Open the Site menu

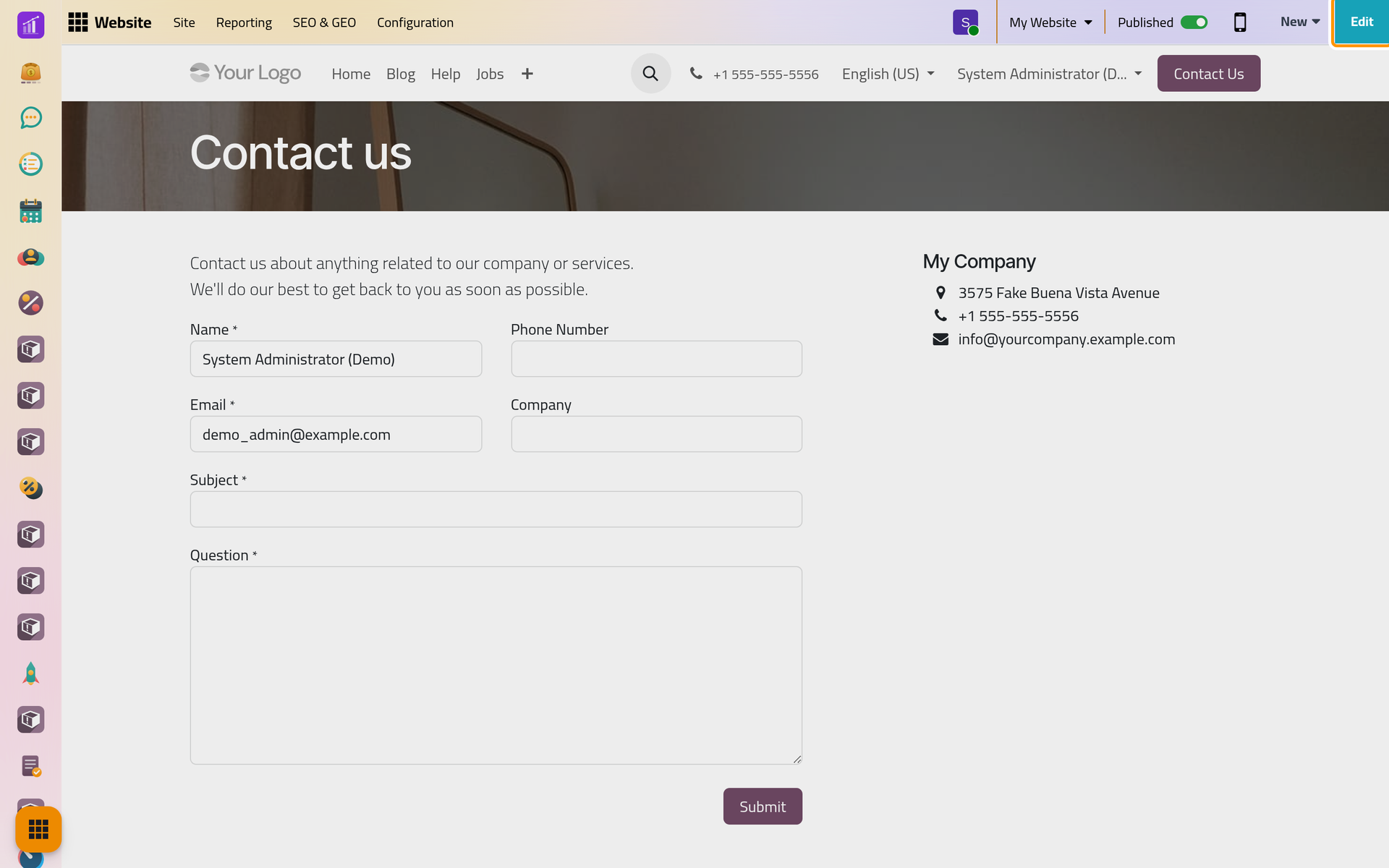(x=184, y=22)
